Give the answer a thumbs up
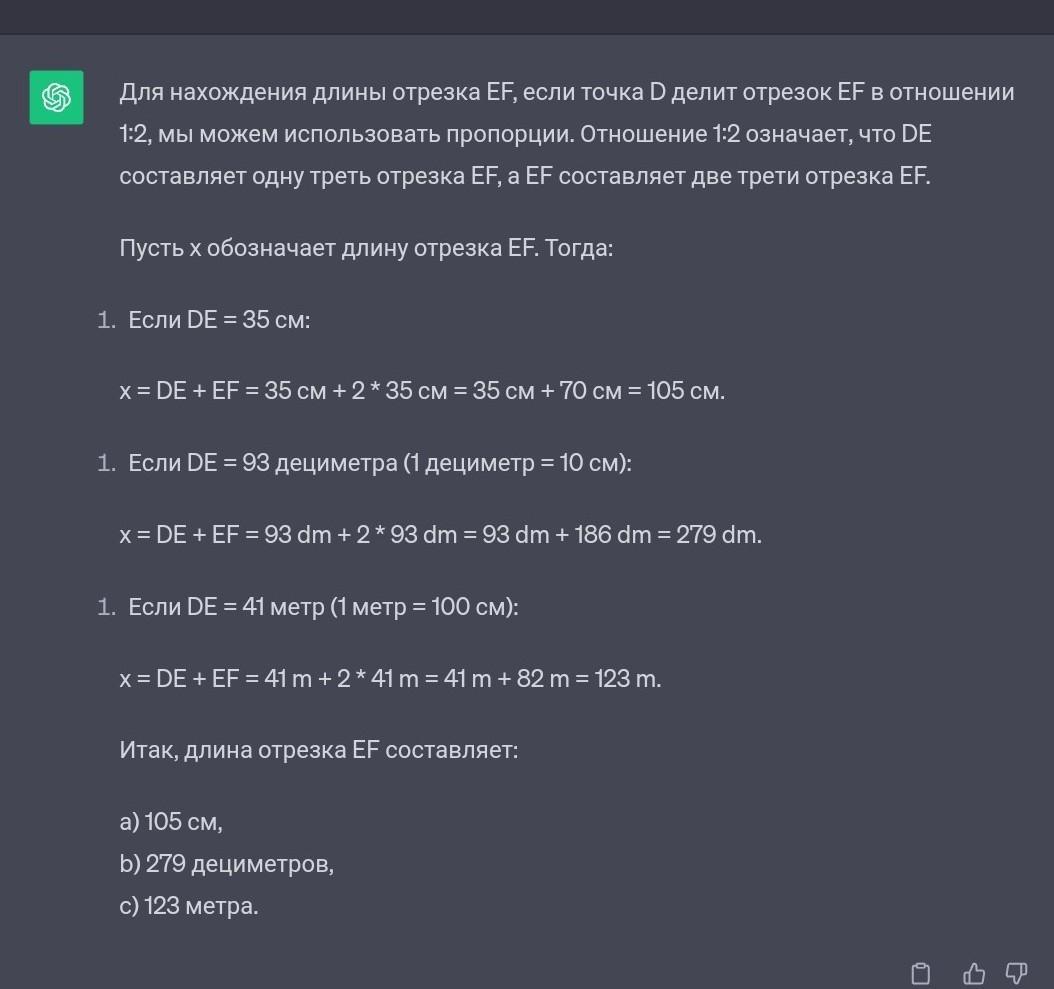The height and width of the screenshot is (989, 1054). tap(973, 973)
